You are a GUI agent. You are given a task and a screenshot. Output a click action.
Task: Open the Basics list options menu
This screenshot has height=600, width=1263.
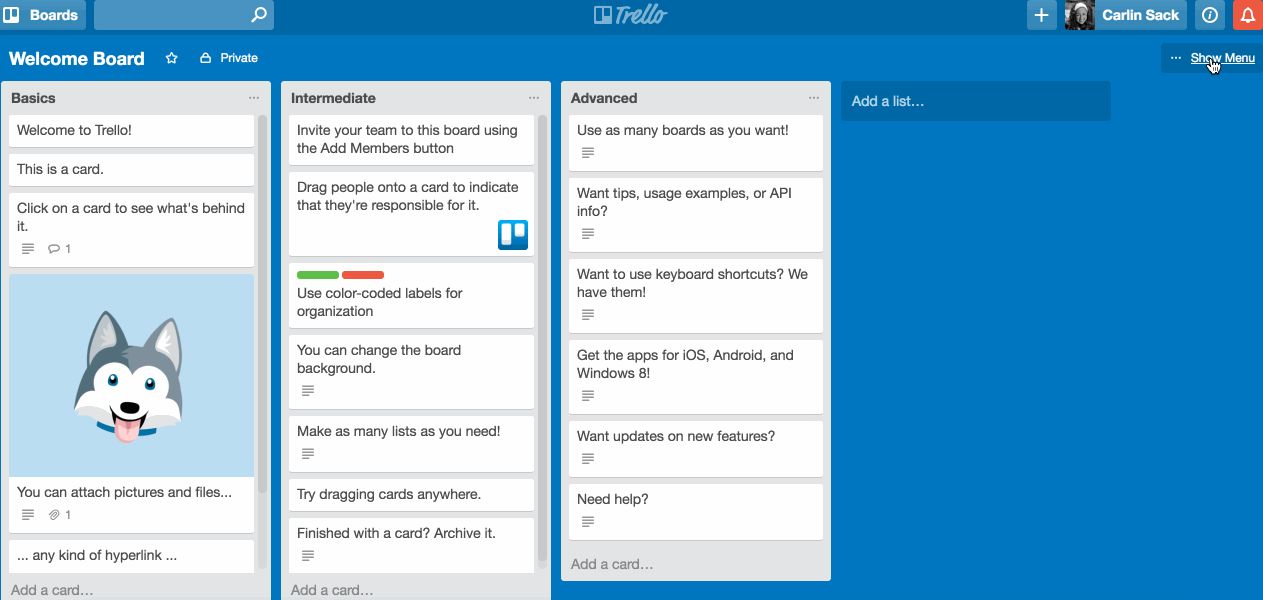point(254,98)
